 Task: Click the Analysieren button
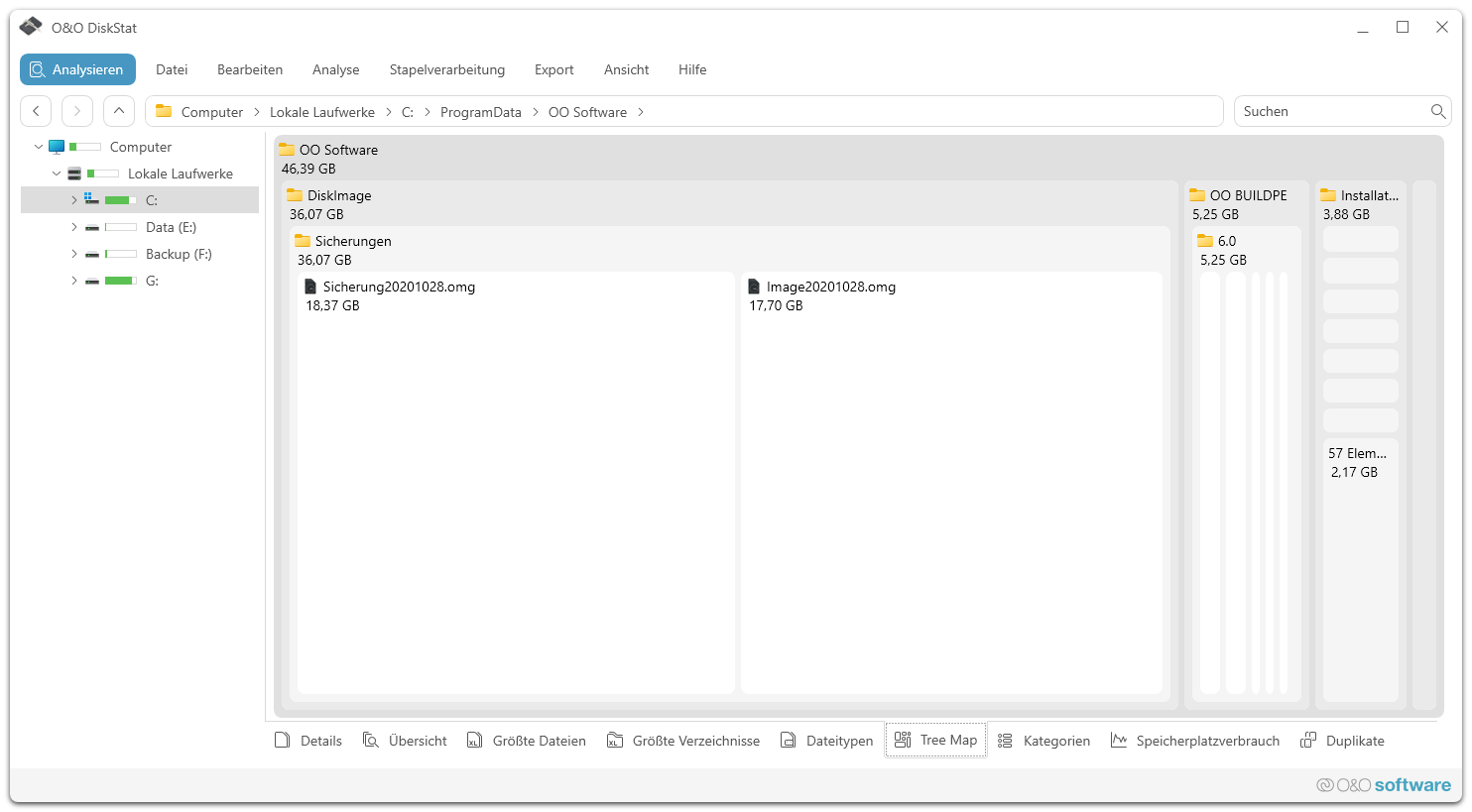click(x=77, y=69)
